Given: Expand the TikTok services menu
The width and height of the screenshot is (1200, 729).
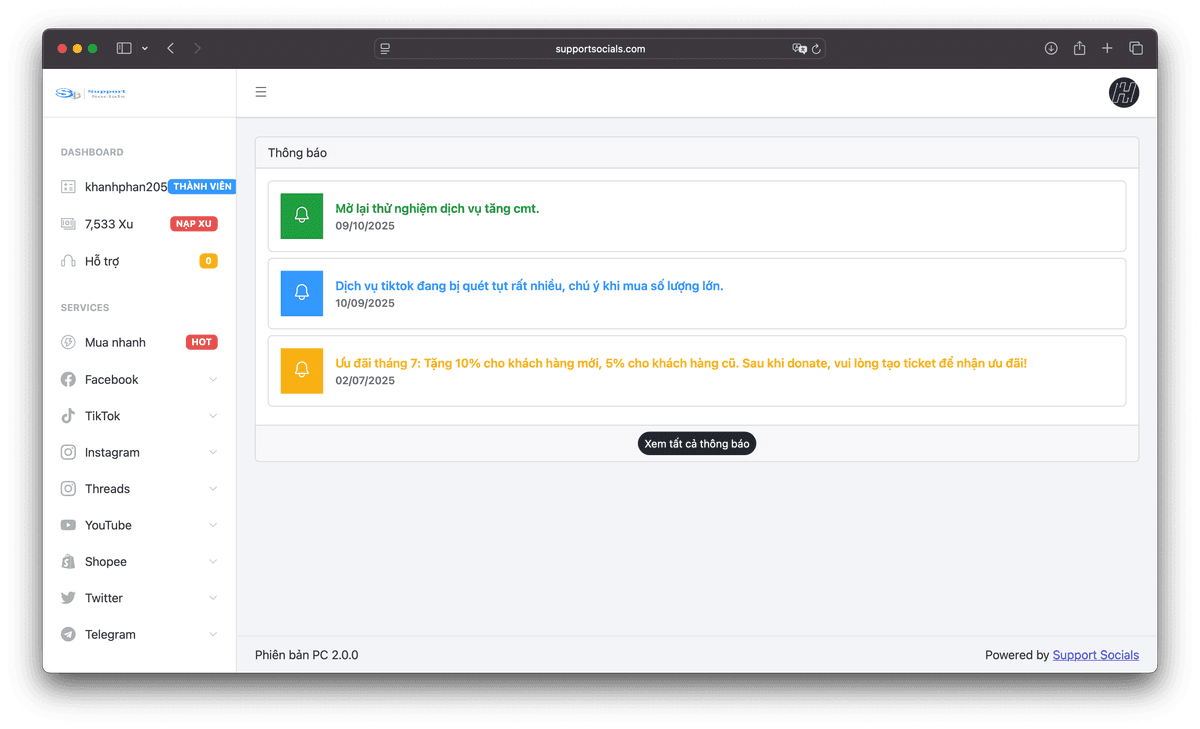Looking at the screenshot, I should point(139,416).
